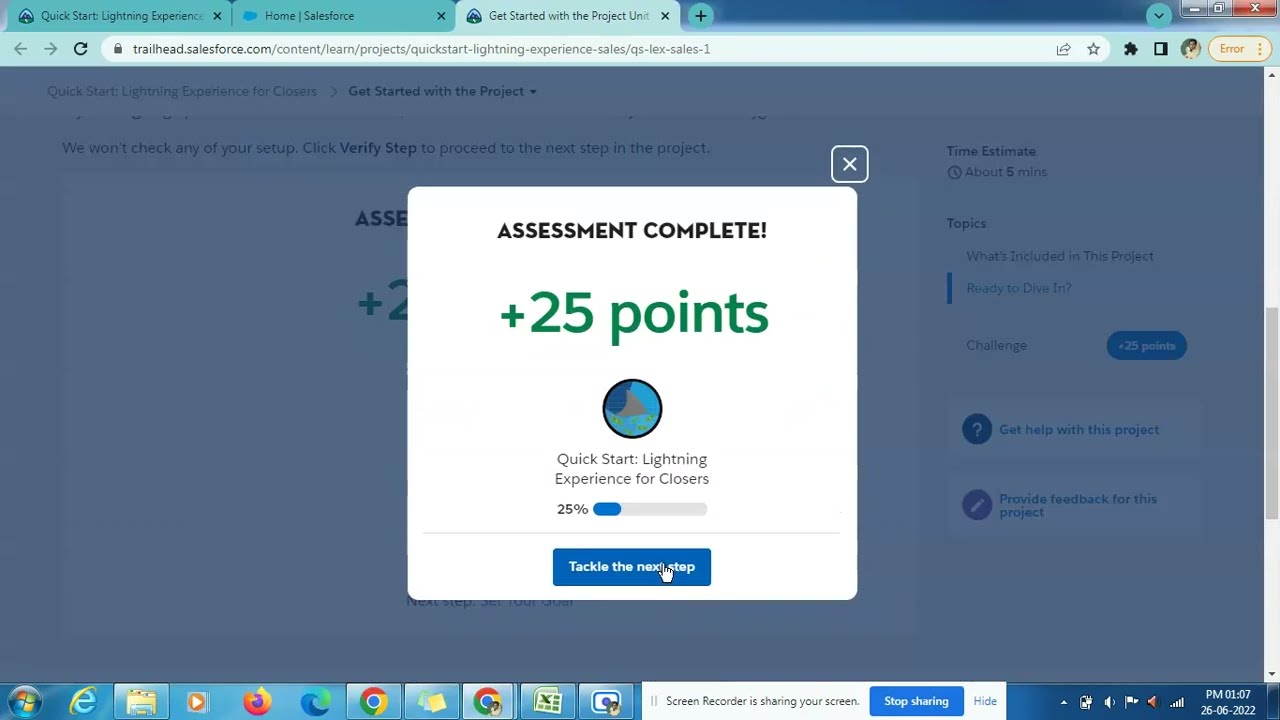Launch Microsoft Edge from taskbar

click(315, 702)
